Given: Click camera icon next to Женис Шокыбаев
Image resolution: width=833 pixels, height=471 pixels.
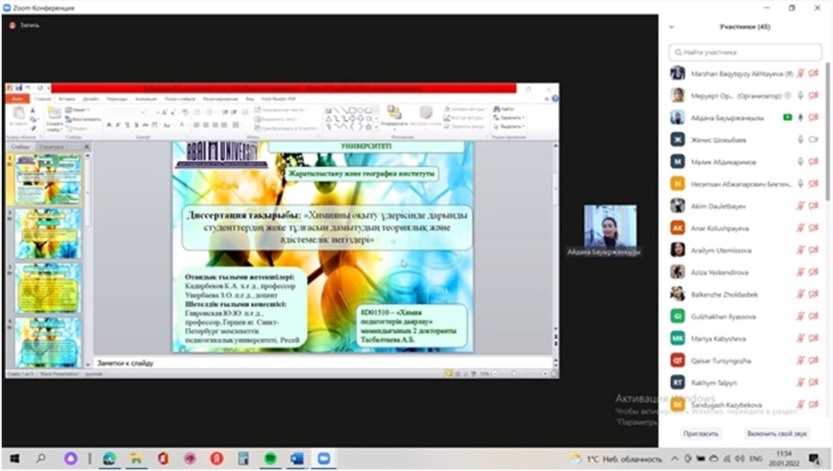Looking at the screenshot, I should pyautogui.click(x=813, y=139).
